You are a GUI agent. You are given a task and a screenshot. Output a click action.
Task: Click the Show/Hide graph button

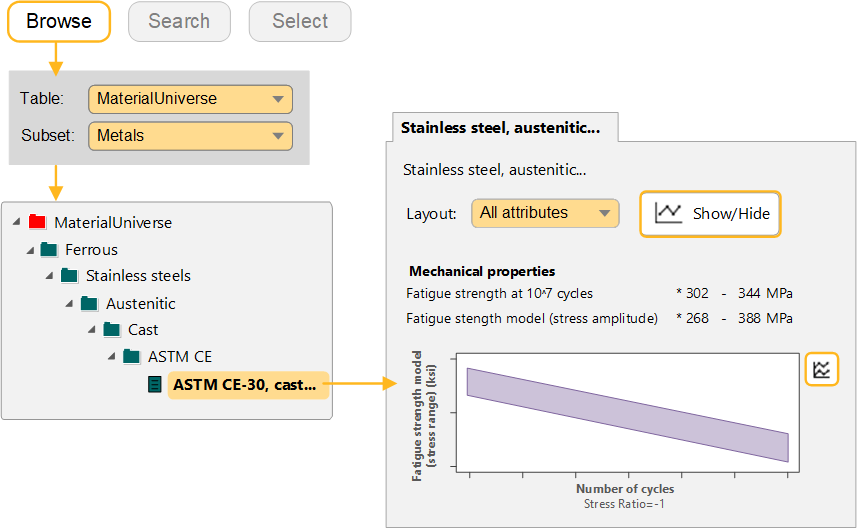(710, 213)
